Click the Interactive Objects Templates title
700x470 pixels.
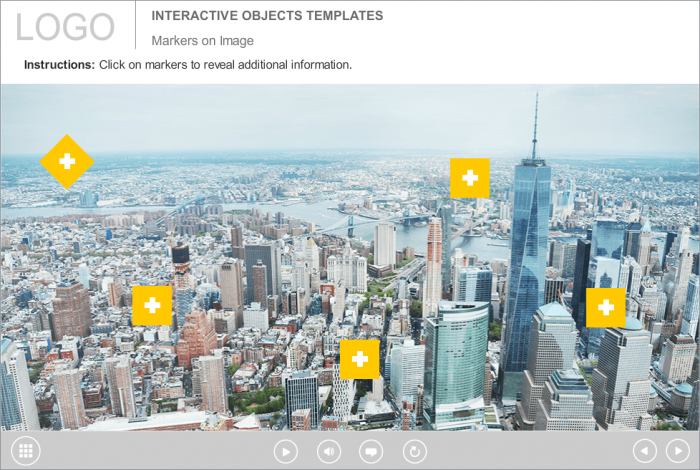point(266,16)
